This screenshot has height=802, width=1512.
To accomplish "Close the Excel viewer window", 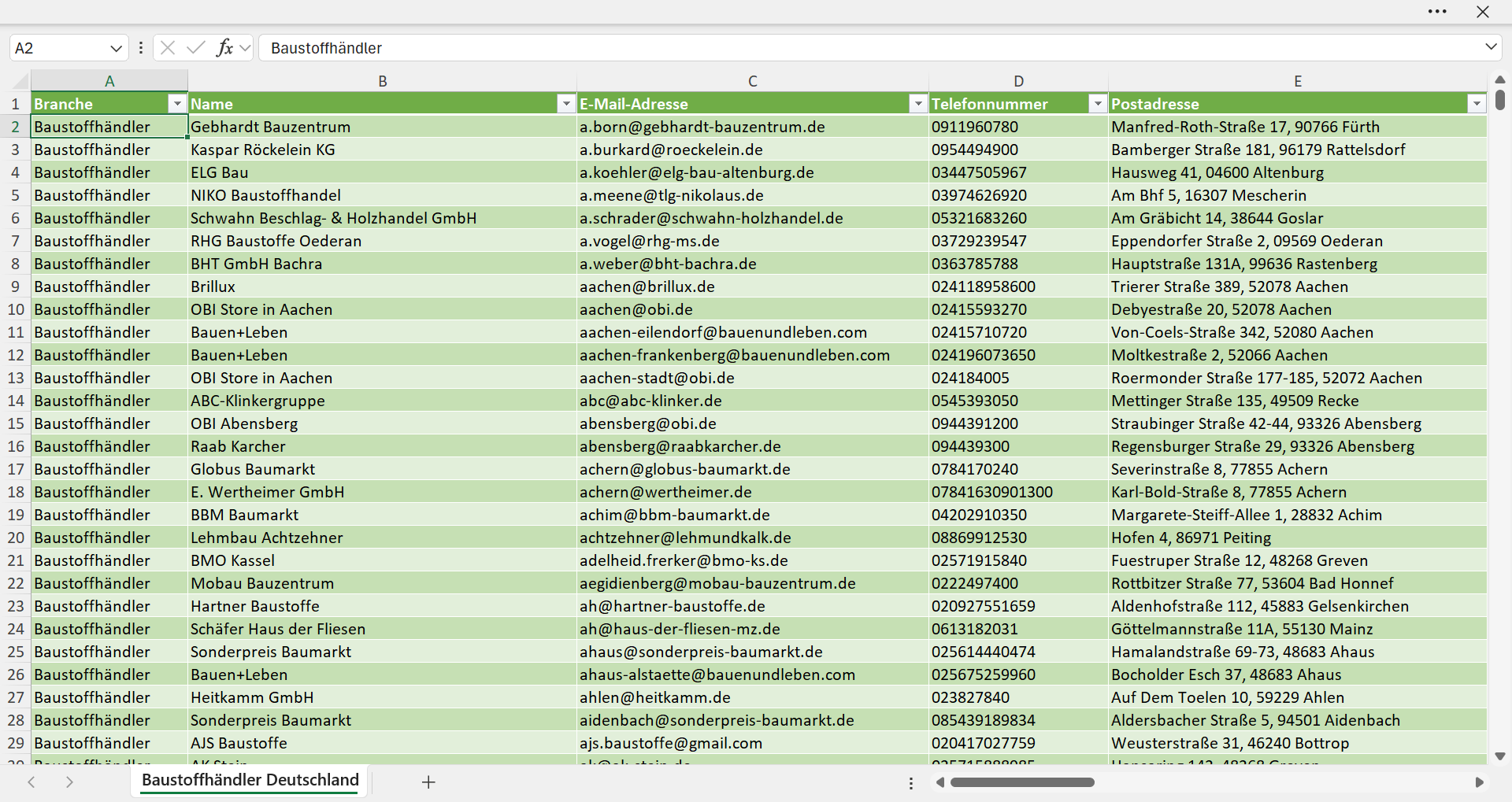I will [x=1483, y=12].
